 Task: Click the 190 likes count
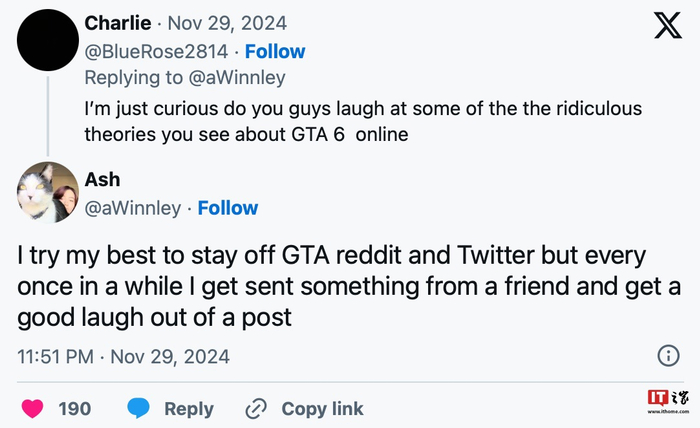(x=74, y=408)
